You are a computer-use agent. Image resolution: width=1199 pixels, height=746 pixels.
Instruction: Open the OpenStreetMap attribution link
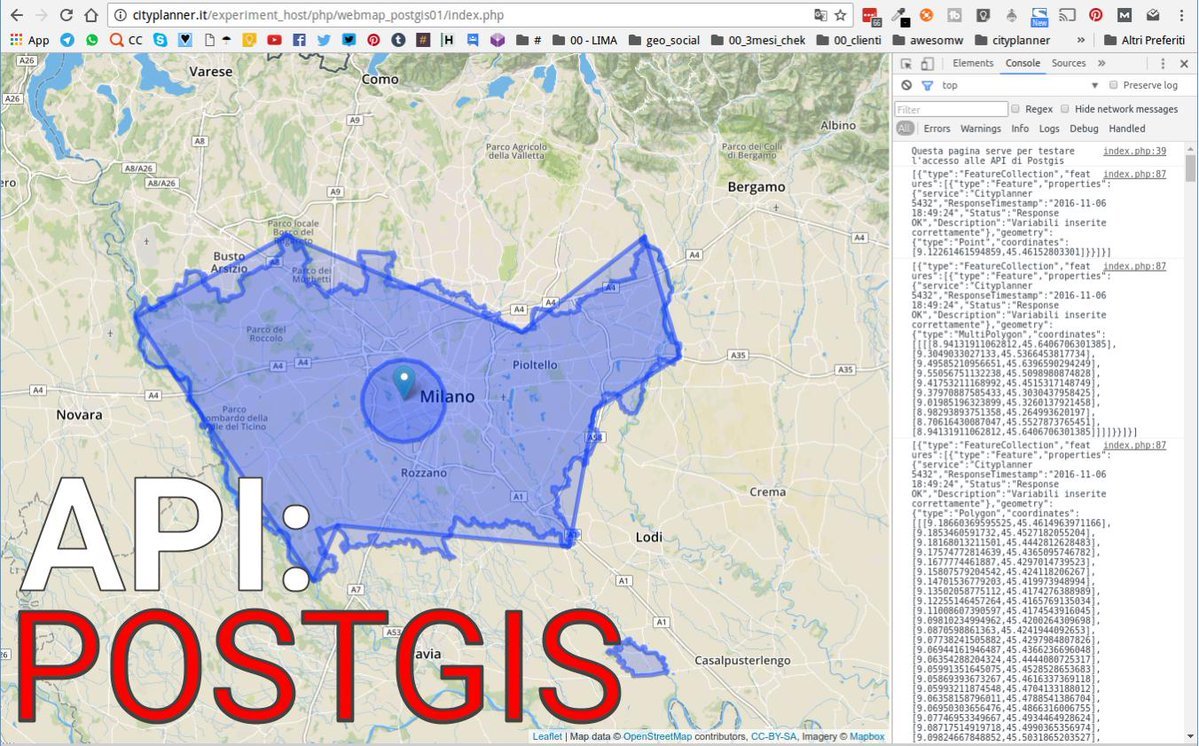pos(658,737)
